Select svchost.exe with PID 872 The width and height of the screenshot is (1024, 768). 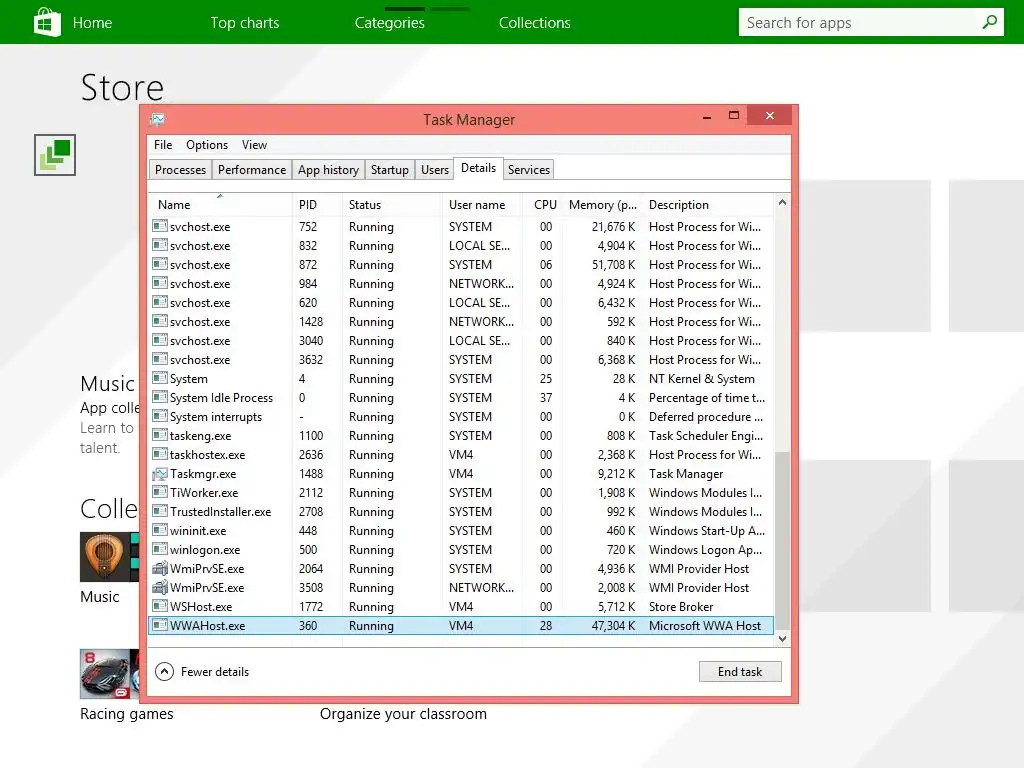pos(461,264)
